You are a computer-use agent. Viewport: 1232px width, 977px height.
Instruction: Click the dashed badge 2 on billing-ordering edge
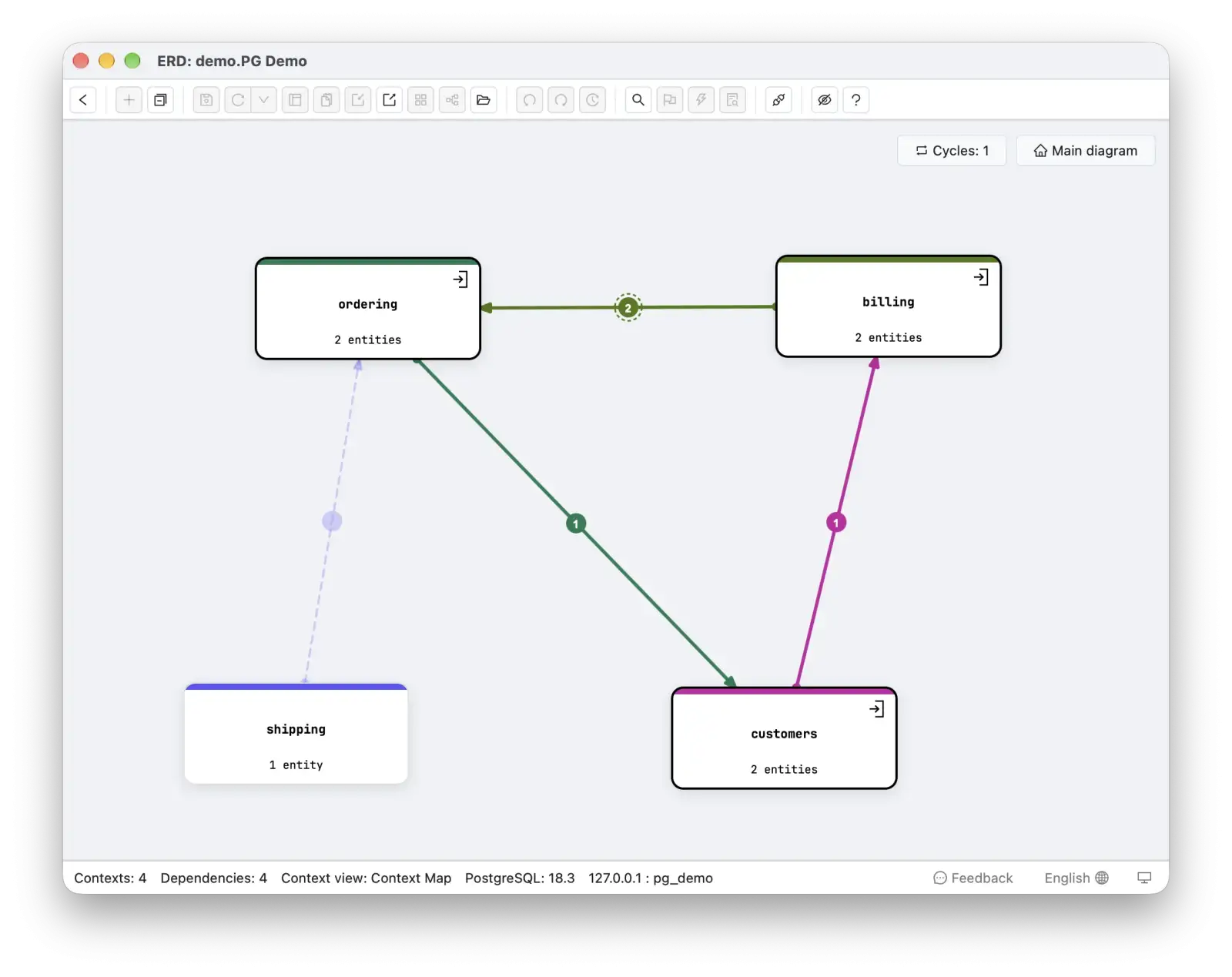(x=628, y=308)
